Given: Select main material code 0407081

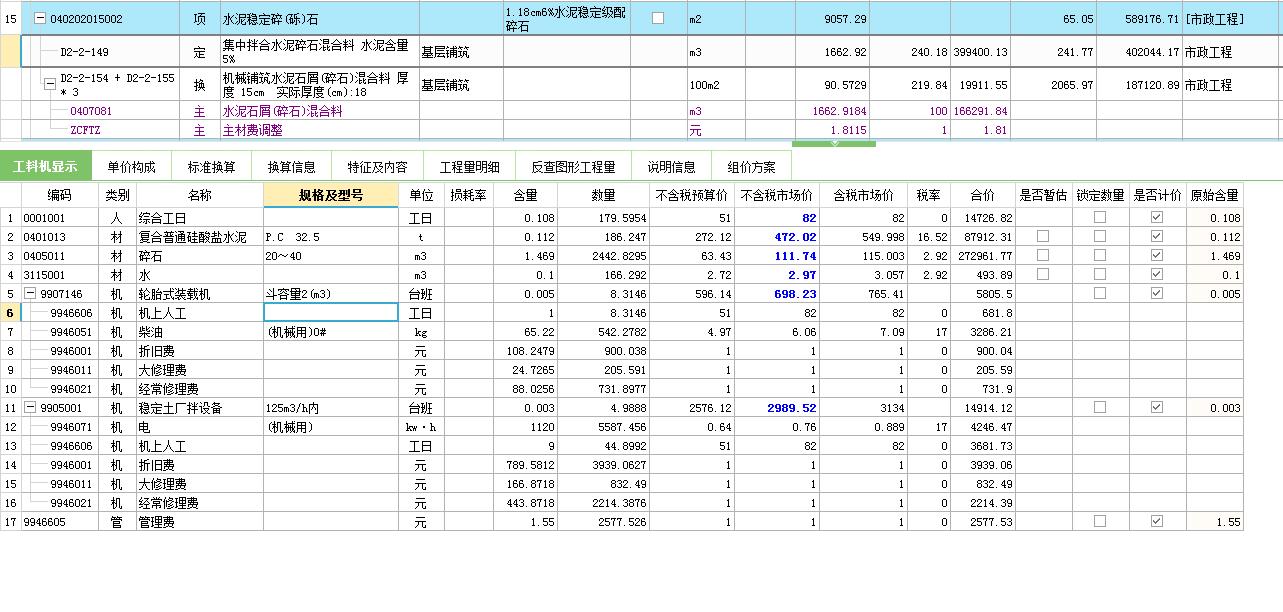Looking at the screenshot, I should point(91,111).
